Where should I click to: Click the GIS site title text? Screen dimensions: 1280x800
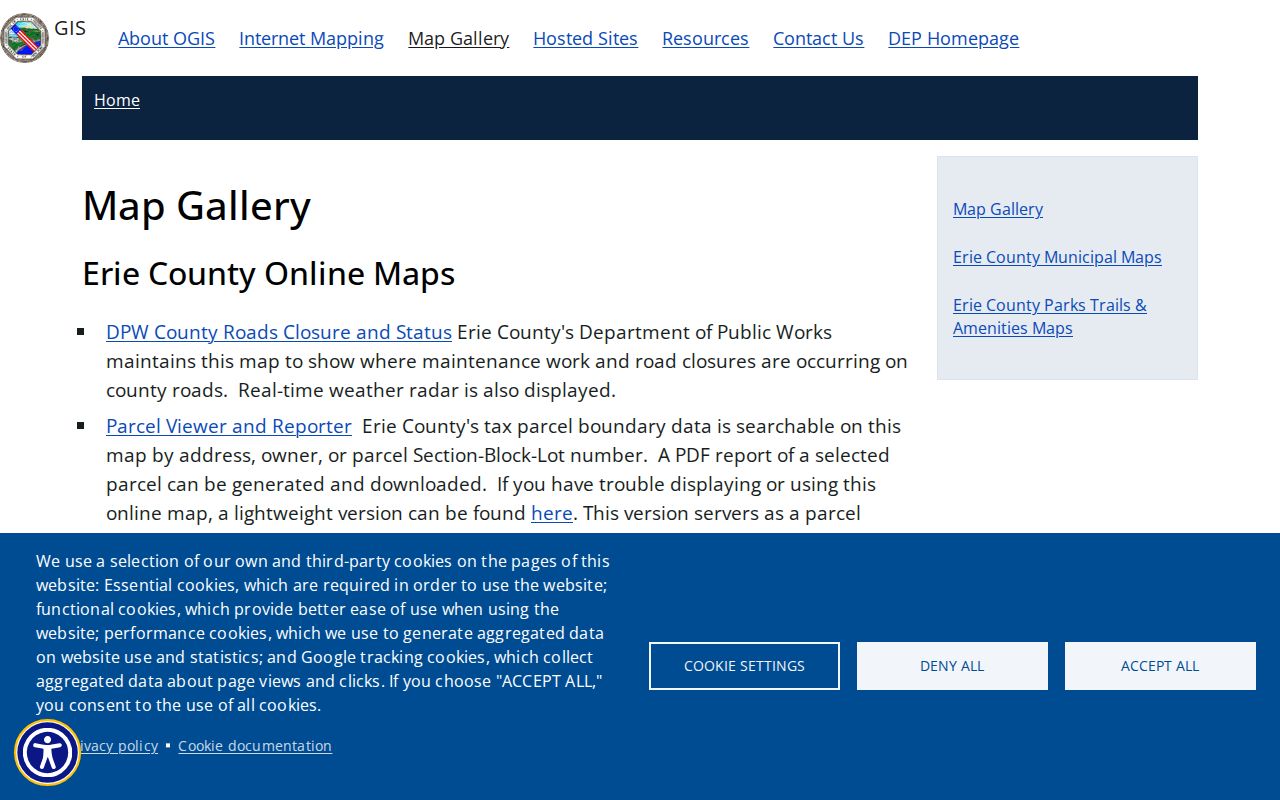(x=70, y=28)
